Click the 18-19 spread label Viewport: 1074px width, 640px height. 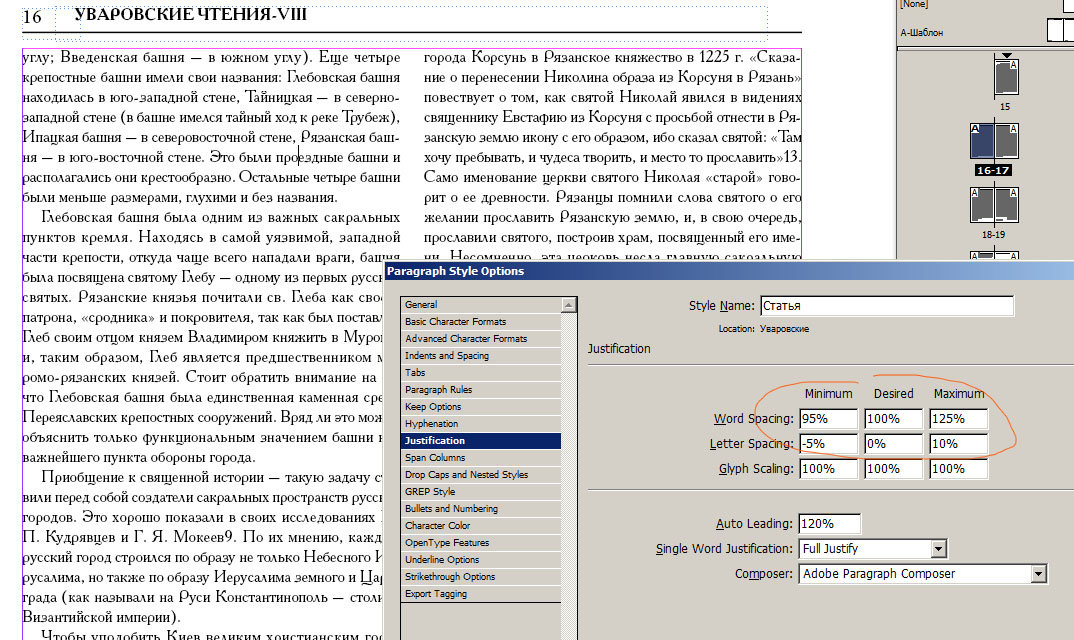993,234
